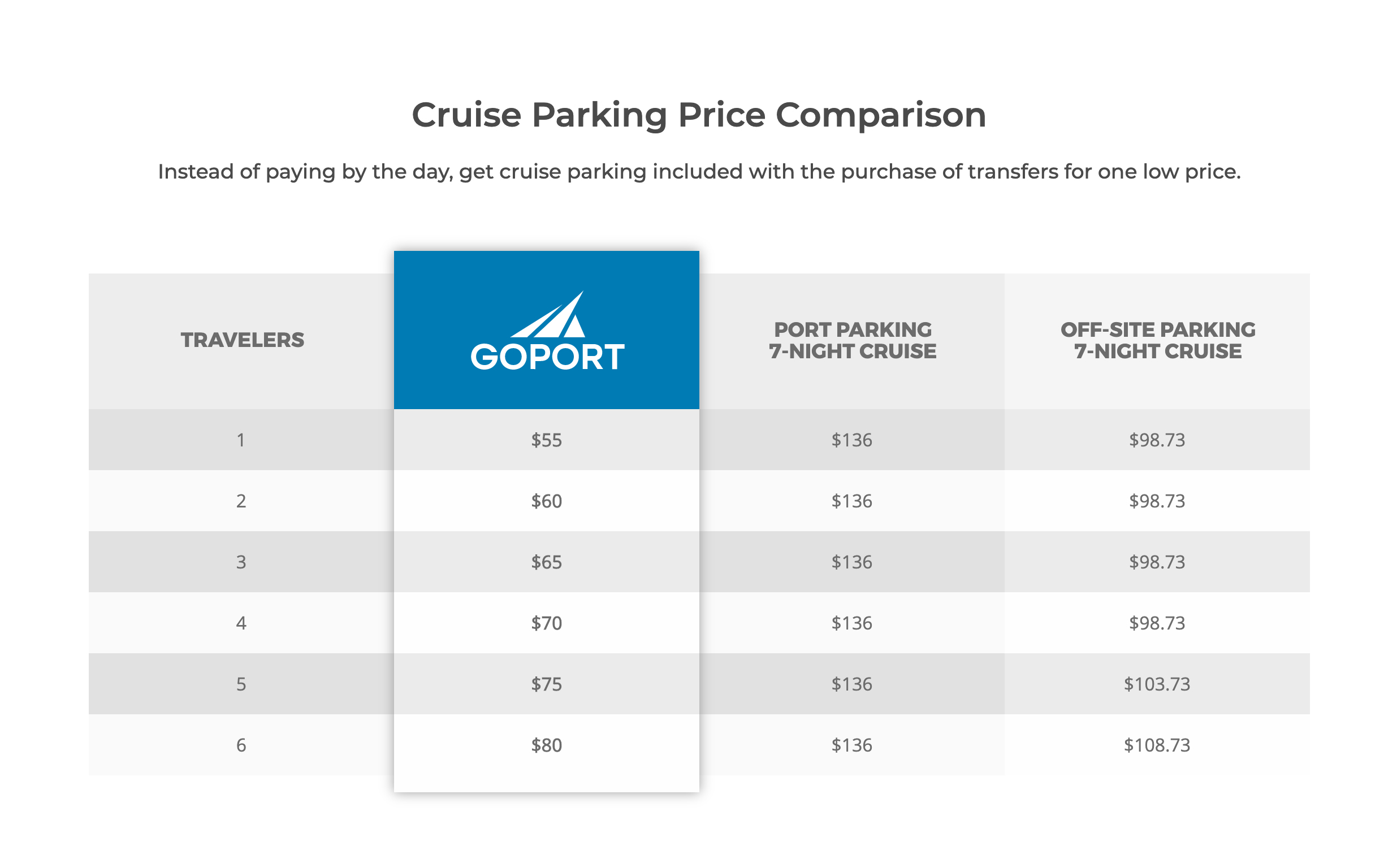Click the $136 port price for 5 travelers
Screen dimensions: 1397x868
pos(851,684)
